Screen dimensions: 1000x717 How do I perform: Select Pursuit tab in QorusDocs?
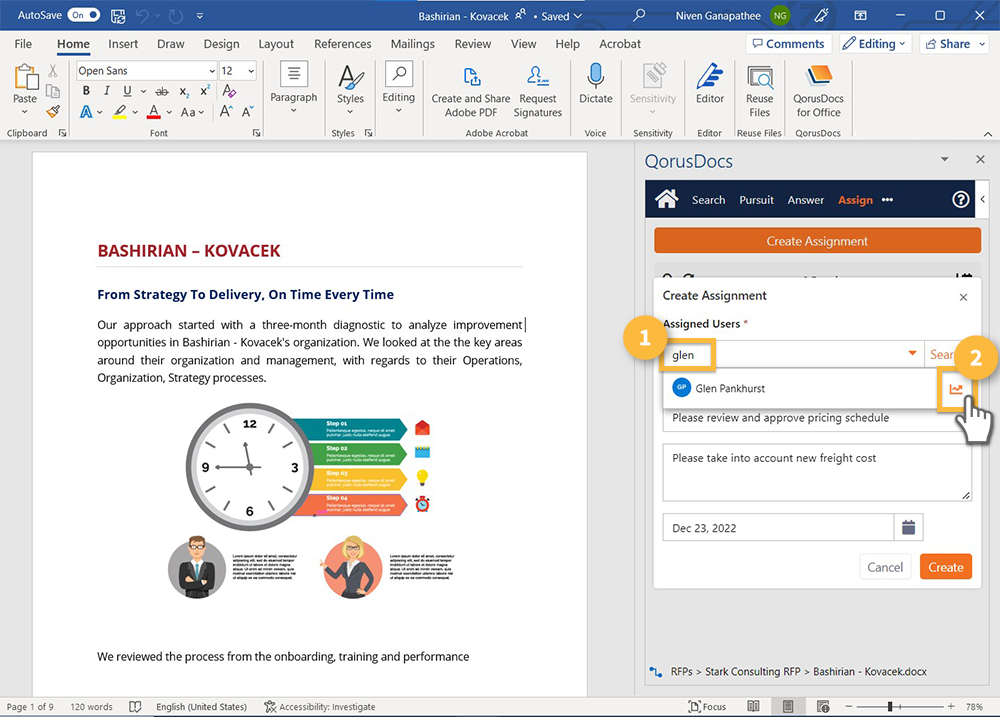(x=756, y=200)
